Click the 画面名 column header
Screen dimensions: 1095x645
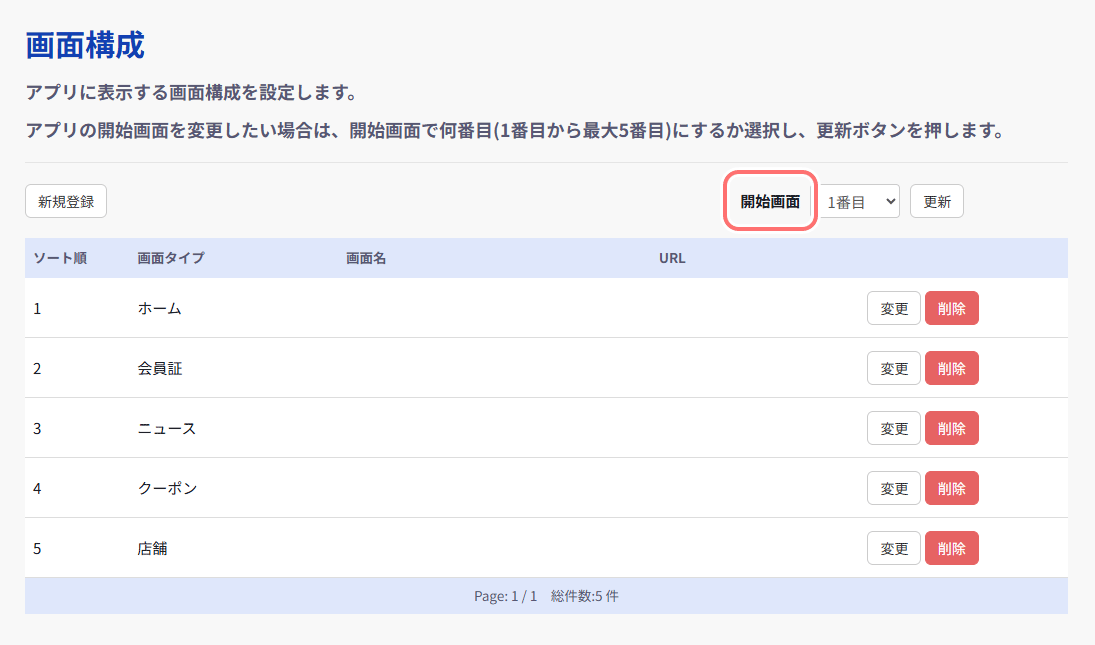click(366, 258)
